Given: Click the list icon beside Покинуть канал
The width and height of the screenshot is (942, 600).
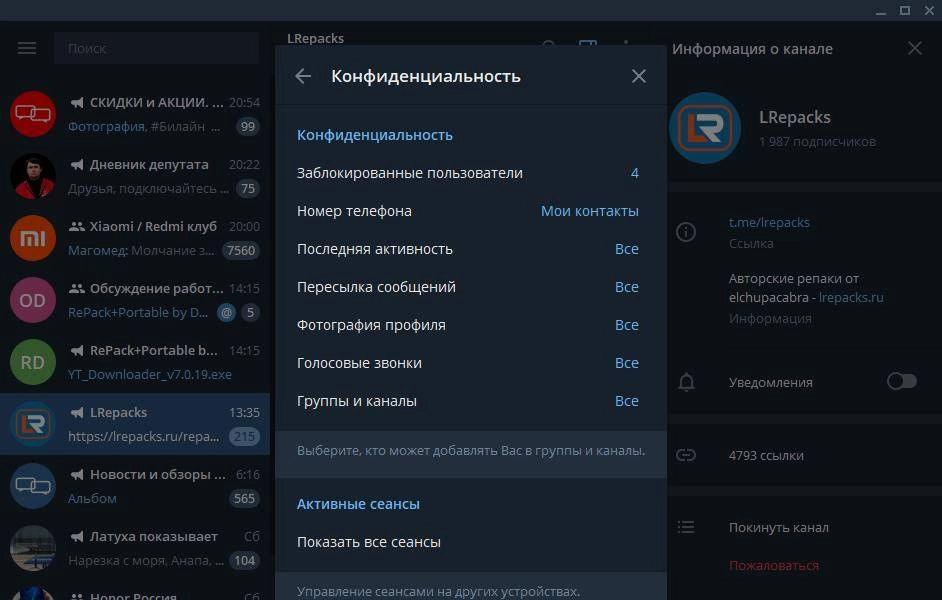Looking at the screenshot, I should coord(686,527).
